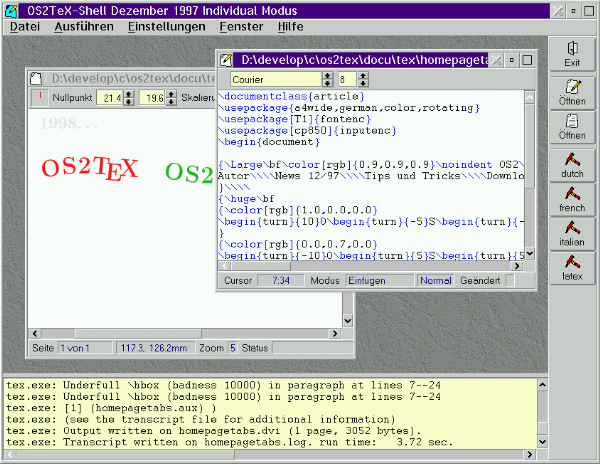600x464 pixels.
Task: Click the editor window maximize square button
Action: click(x=527, y=60)
